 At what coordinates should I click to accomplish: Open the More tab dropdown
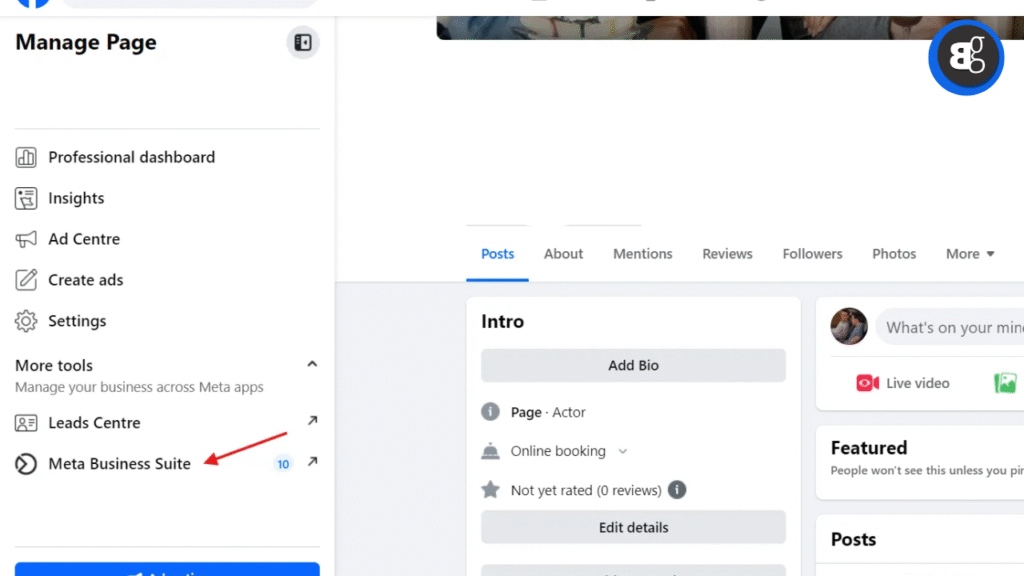(x=970, y=254)
